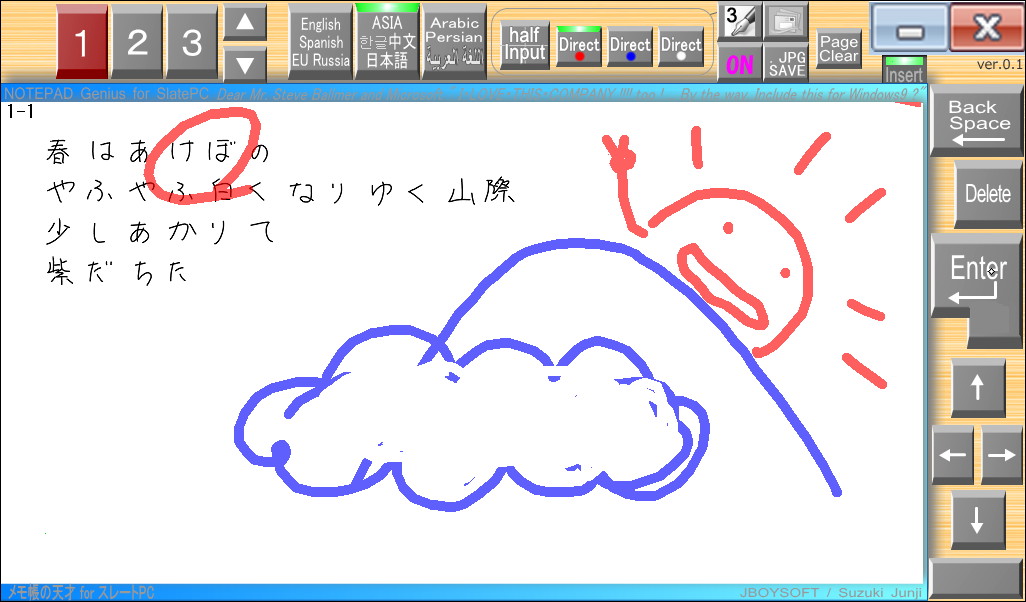The width and height of the screenshot is (1026, 602).
Task: Switch to page tab 3
Action: (x=190, y=42)
